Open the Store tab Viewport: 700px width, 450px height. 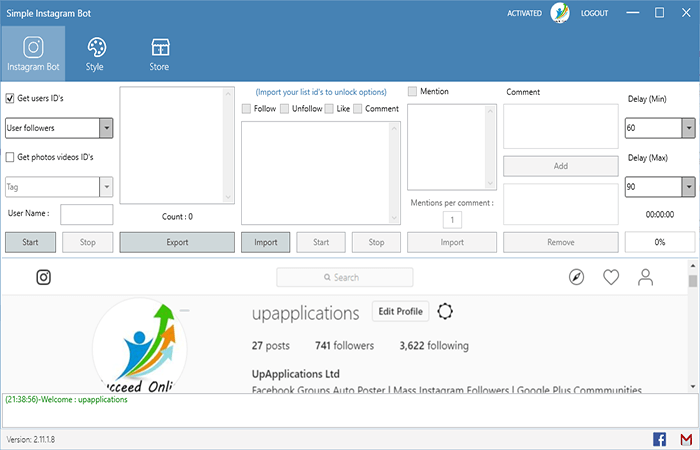point(159,54)
